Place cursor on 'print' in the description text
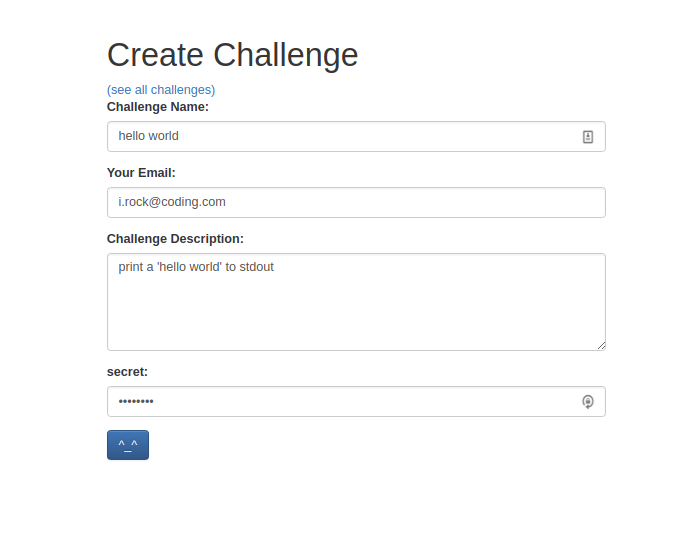The width and height of the screenshot is (699, 550). tap(131, 267)
